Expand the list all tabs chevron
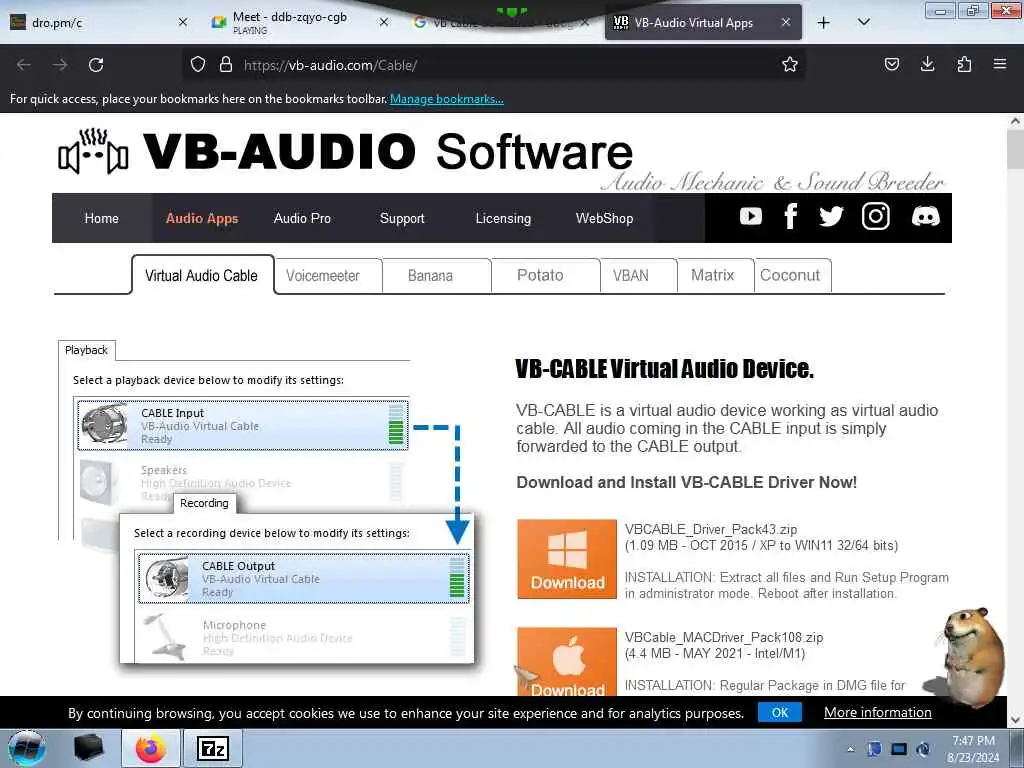The width and height of the screenshot is (1024, 768). [863, 22]
